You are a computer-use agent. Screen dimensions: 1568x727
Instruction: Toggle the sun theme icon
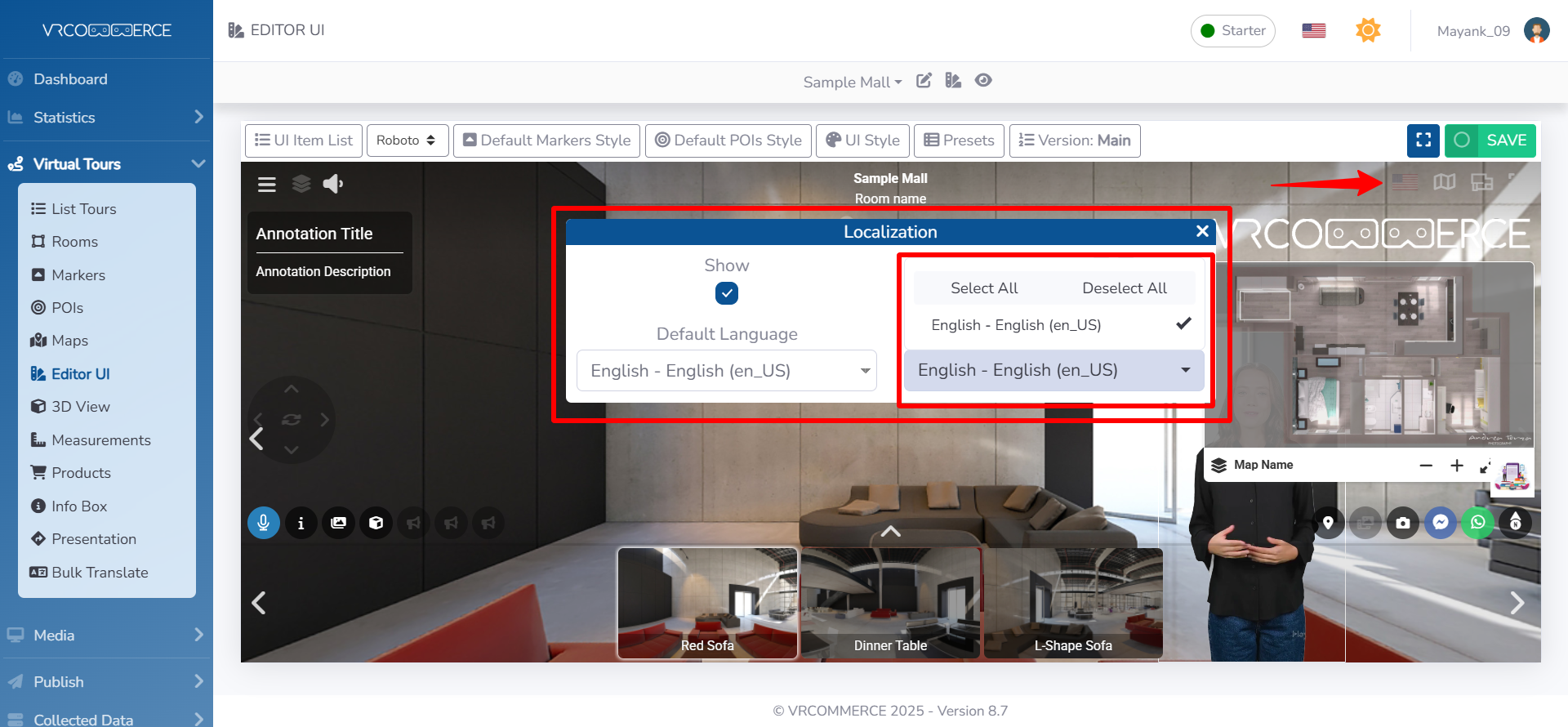tap(1368, 31)
